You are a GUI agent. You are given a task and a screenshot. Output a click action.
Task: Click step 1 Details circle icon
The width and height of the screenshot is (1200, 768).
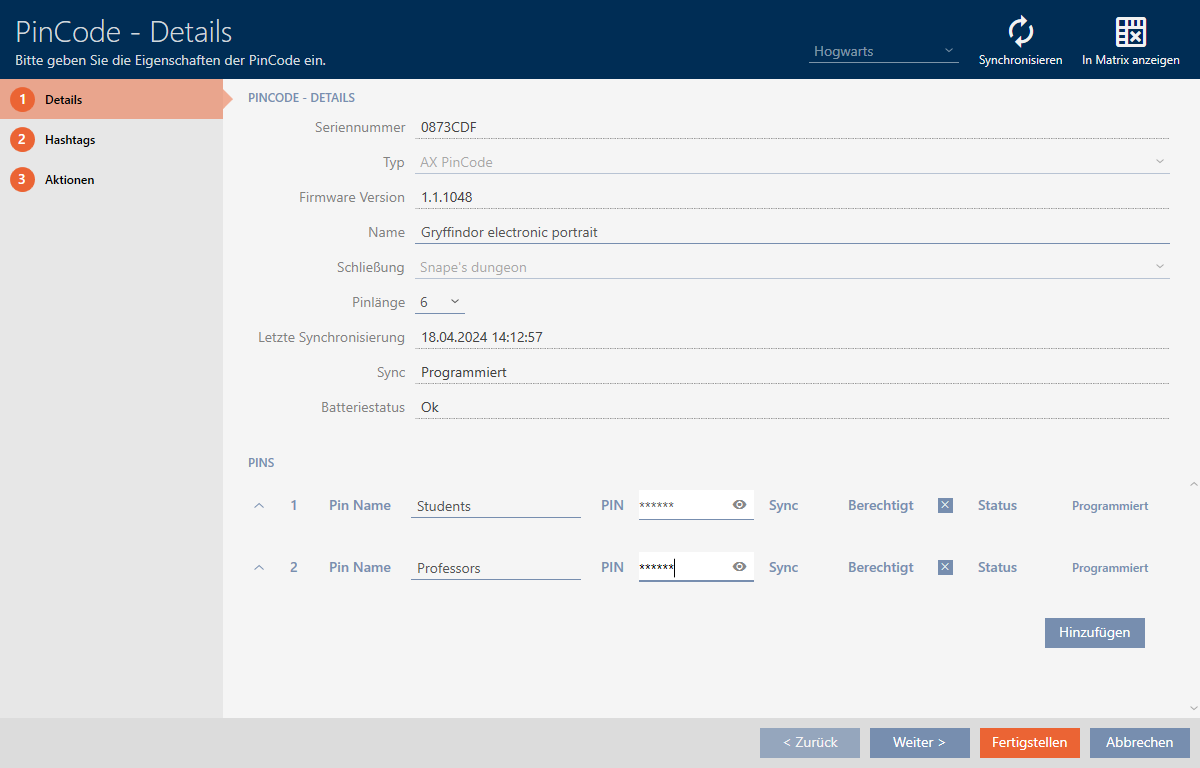[x=22, y=100]
